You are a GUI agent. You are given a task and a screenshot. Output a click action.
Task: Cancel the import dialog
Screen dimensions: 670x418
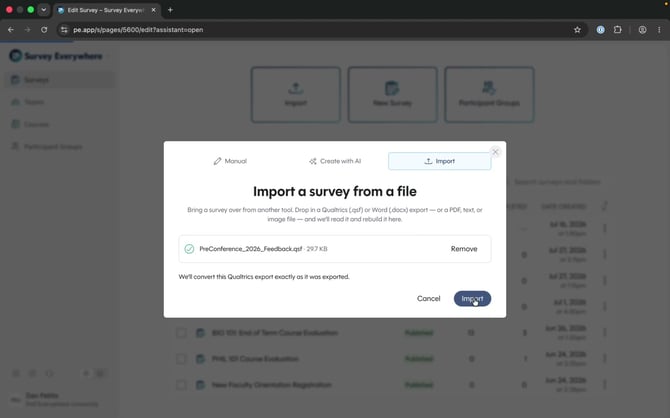[428, 298]
